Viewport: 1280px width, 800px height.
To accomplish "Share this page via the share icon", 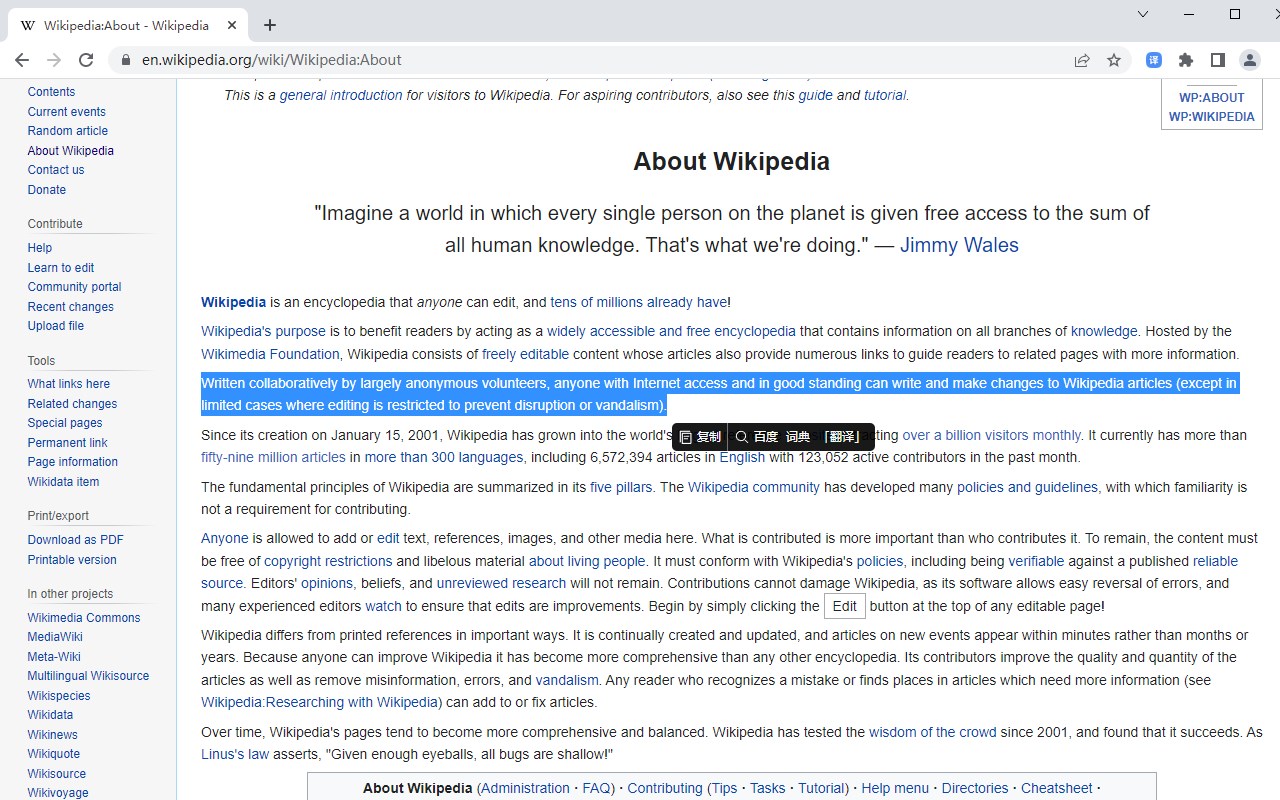I will tap(1082, 60).
